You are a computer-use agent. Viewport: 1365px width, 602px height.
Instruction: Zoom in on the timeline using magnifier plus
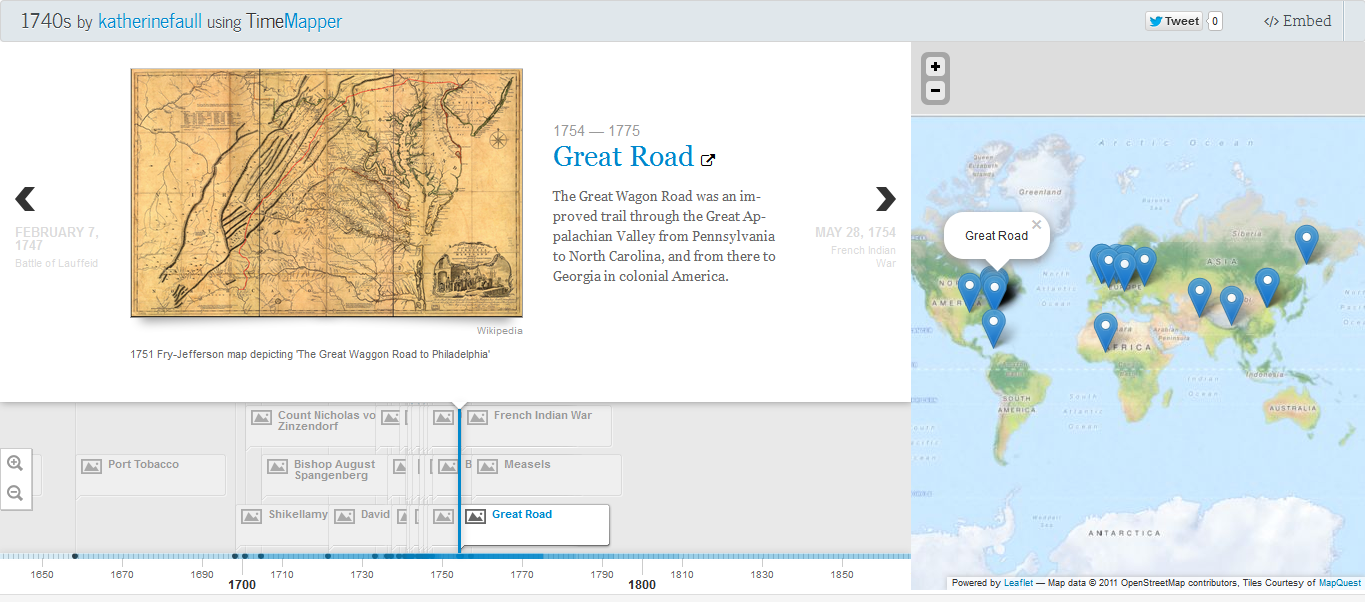[15, 463]
